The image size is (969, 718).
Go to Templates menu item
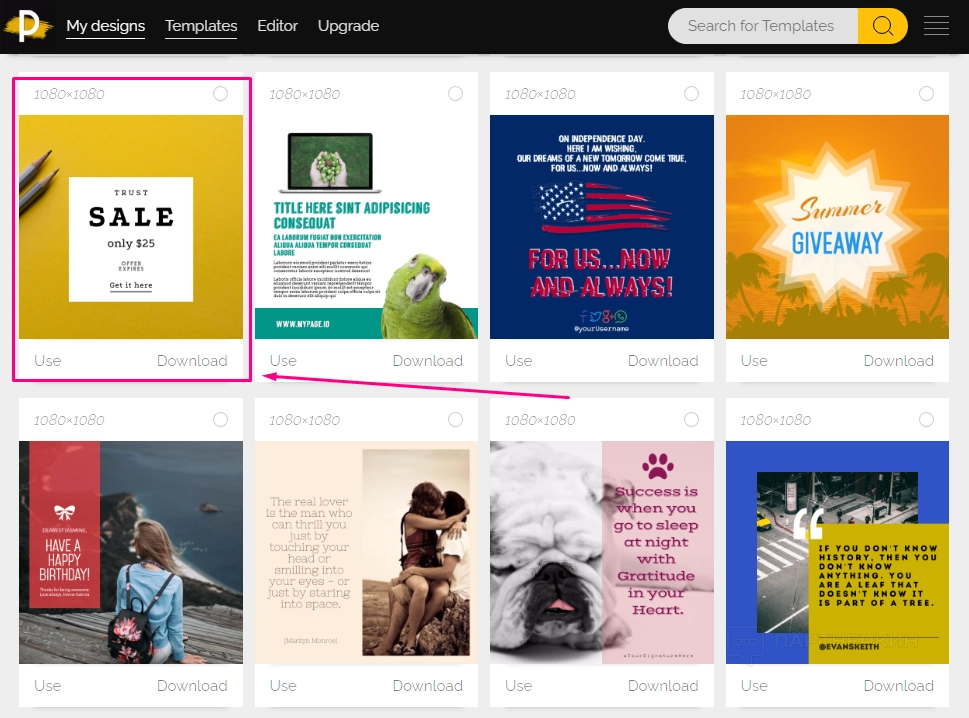point(201,26)
